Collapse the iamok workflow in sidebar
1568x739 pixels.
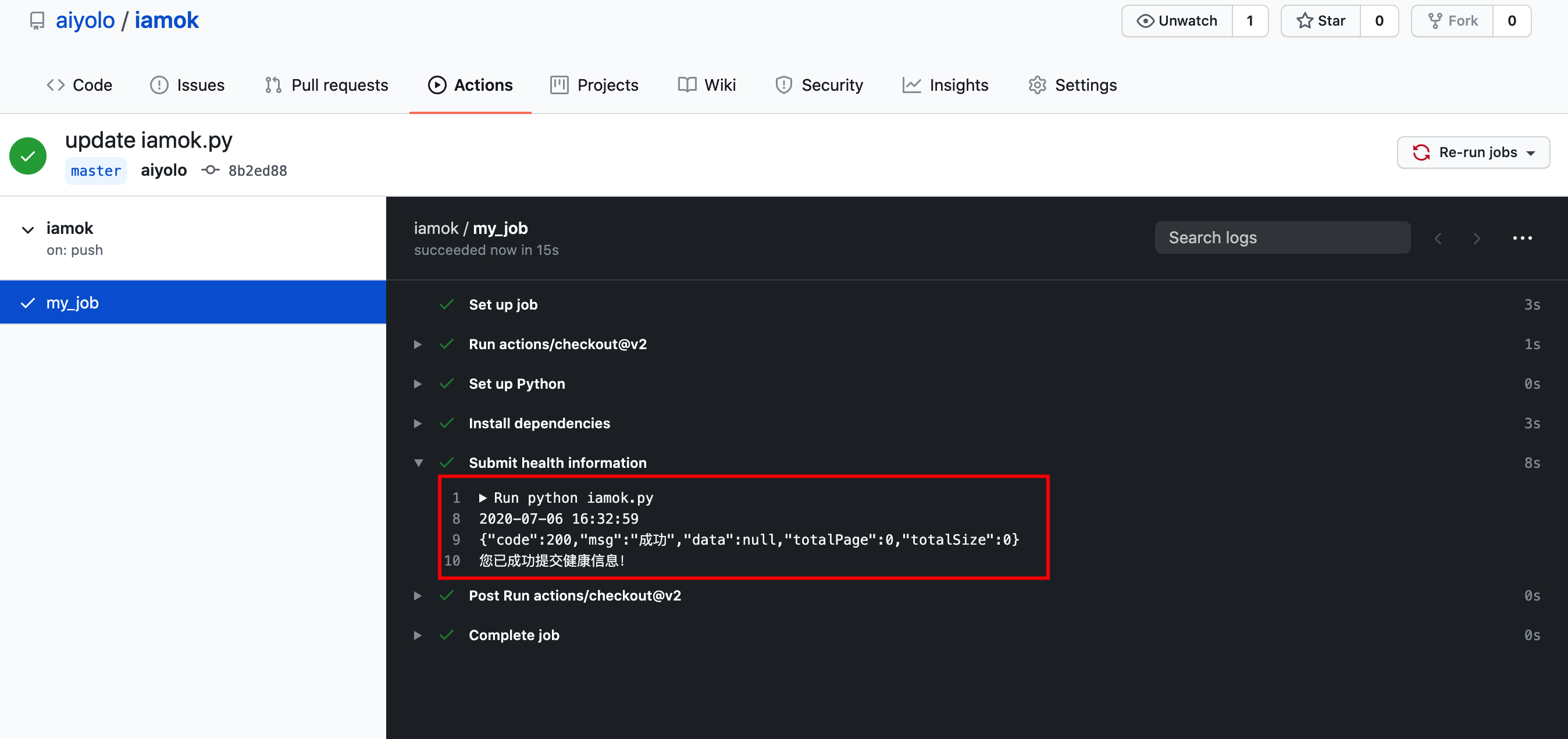point(28,230)
